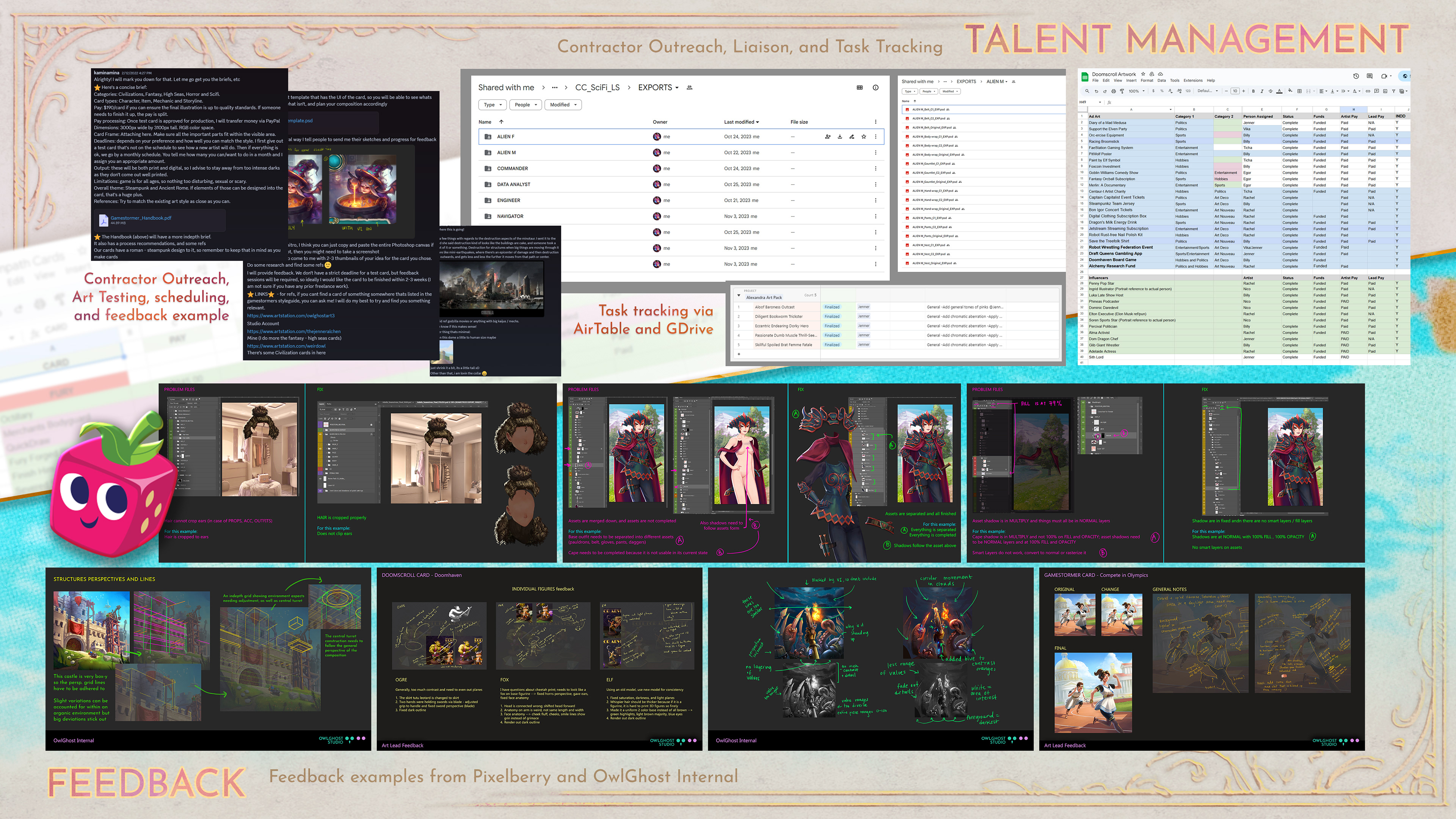The image size is (1456, 819).
Task: Open the share icon on ALIEN F row
Action: coord(827,137)
